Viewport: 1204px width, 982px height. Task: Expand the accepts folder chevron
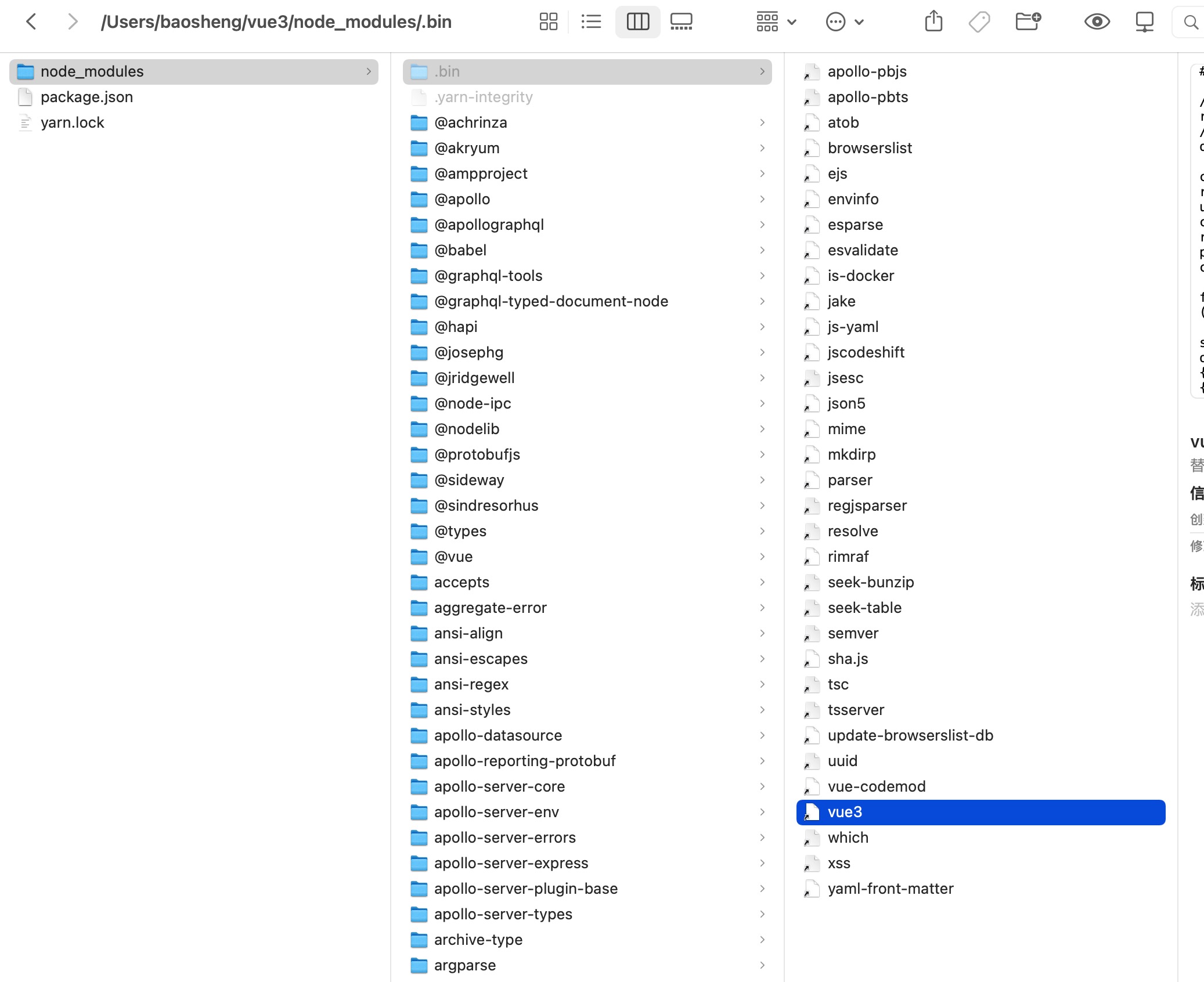click(x=762, y=582)
